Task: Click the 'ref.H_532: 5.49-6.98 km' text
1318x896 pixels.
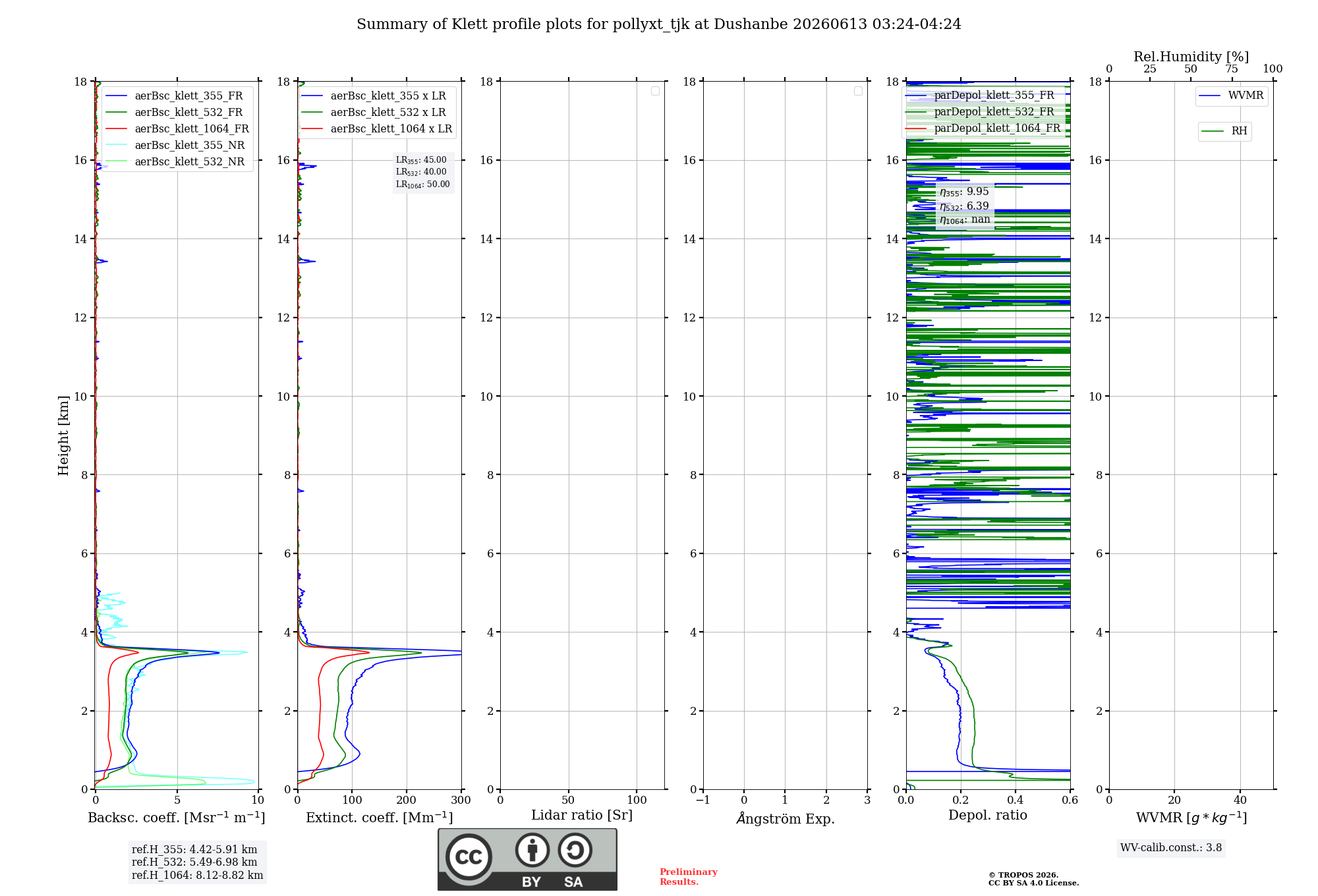Action: click(x=194, y=862)
